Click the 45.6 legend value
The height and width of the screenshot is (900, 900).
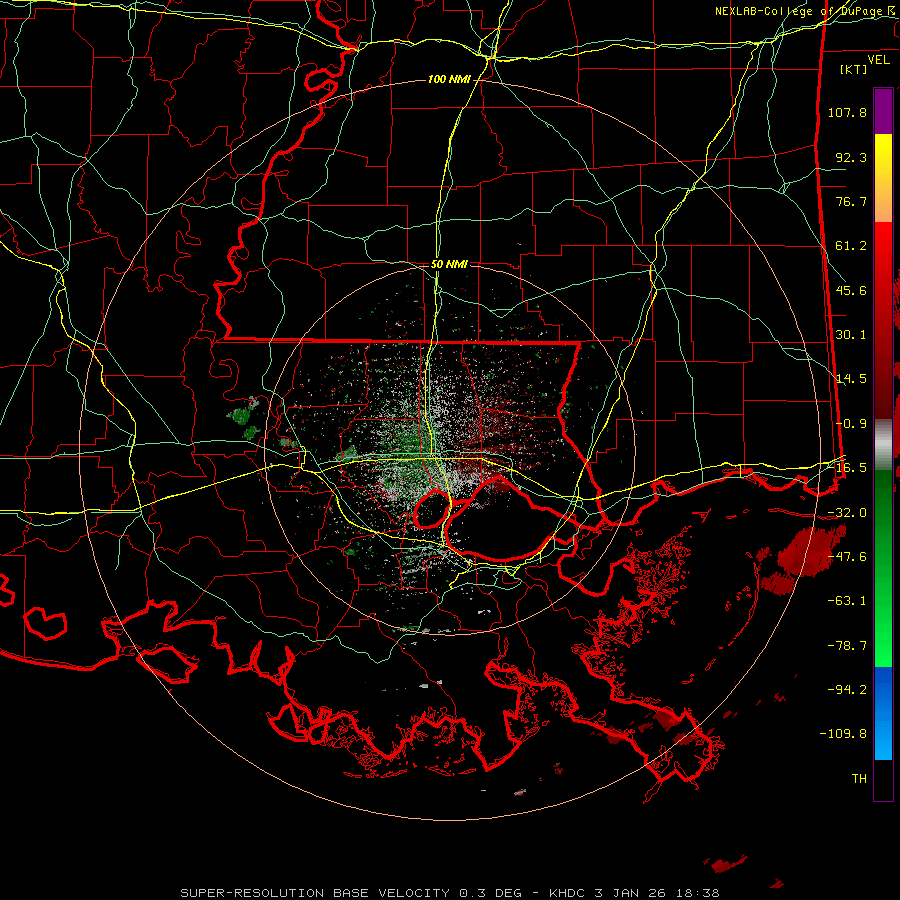pos(851,290)
